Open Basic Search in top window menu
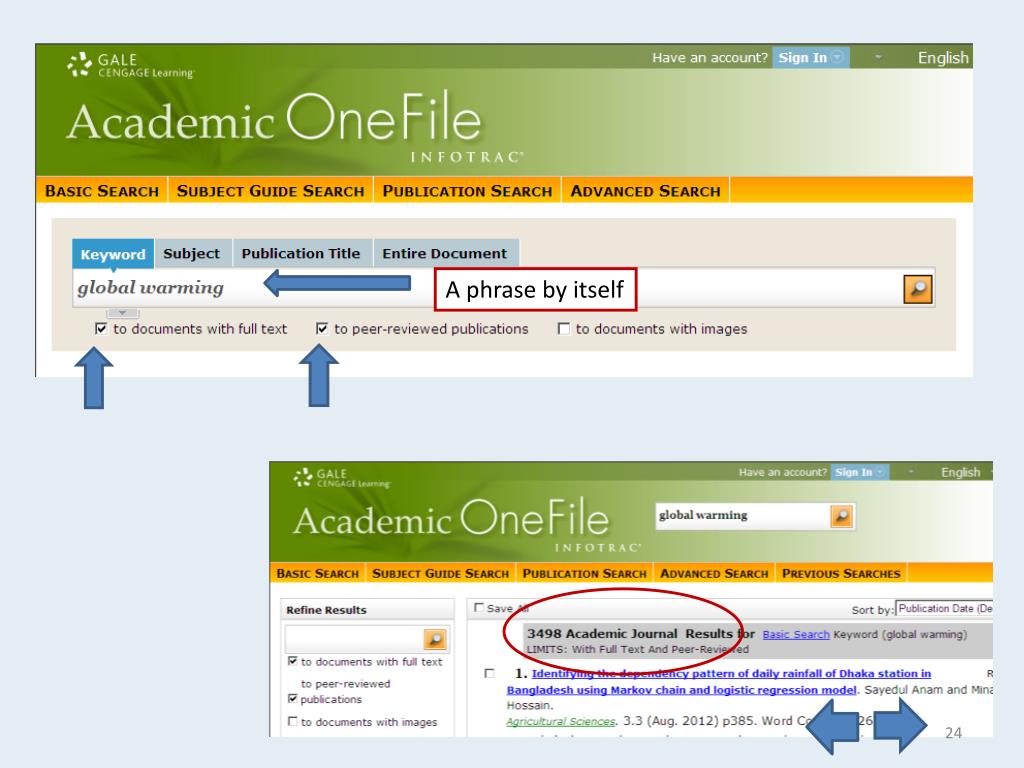This screenshot has height=768, width=1024. click(x=102, y=191)
